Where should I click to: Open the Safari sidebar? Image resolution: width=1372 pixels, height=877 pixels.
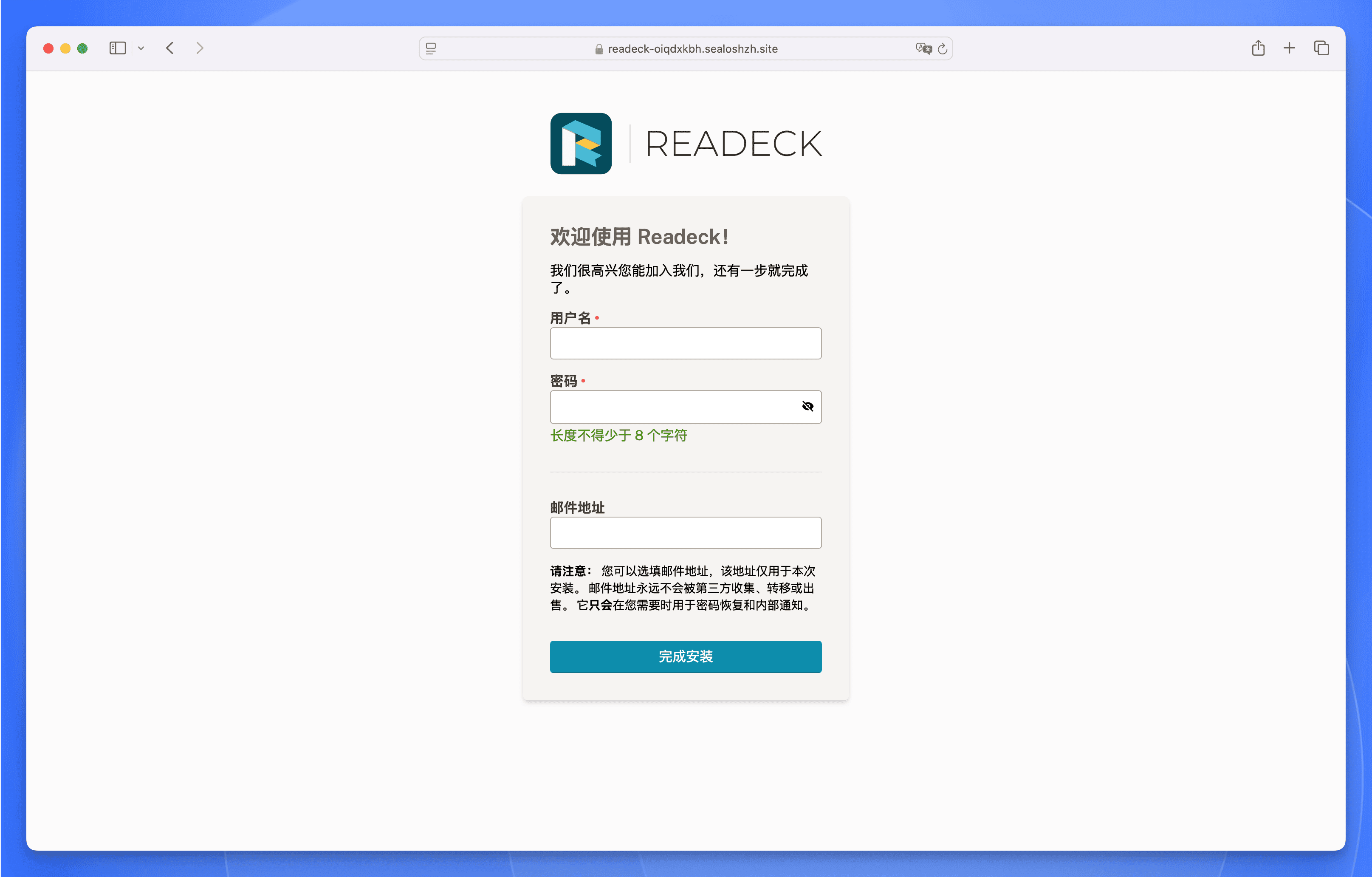click(x=117, y=48)
